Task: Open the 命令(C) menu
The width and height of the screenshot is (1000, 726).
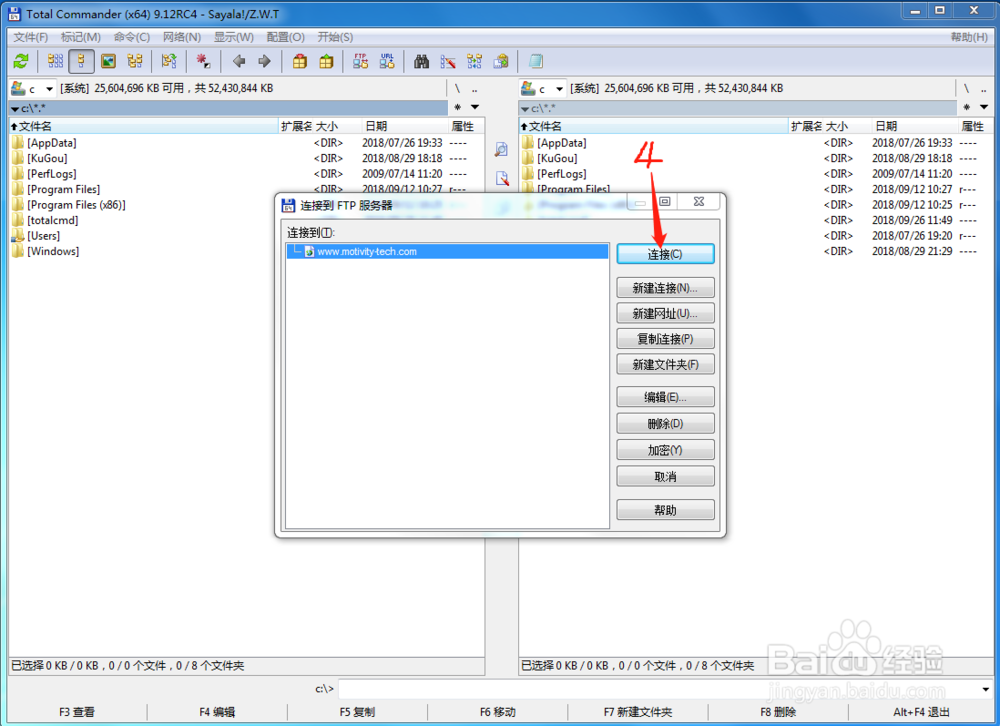Action: (x=132, y=37)
